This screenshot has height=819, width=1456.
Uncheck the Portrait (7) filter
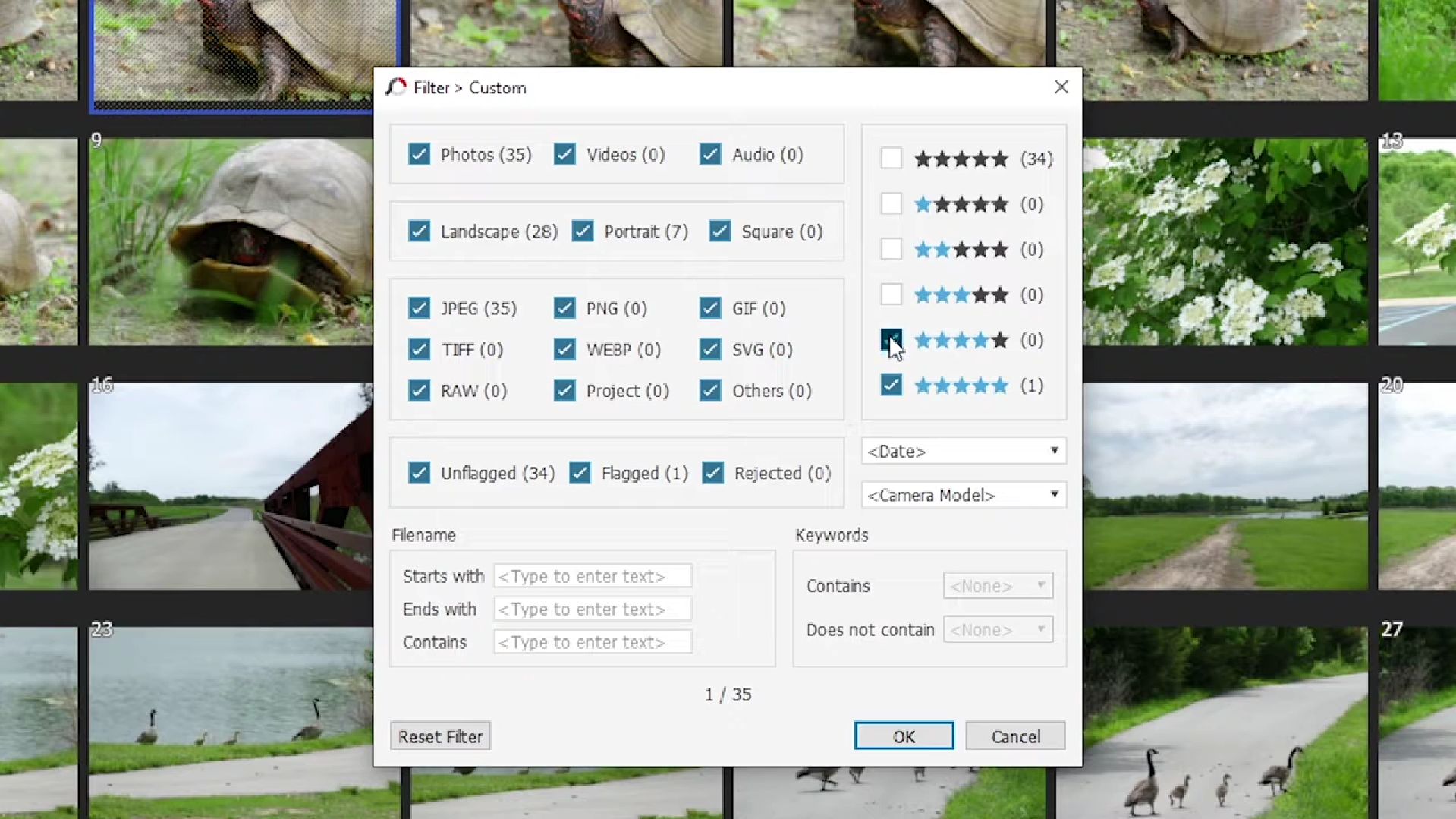point(583,231)
